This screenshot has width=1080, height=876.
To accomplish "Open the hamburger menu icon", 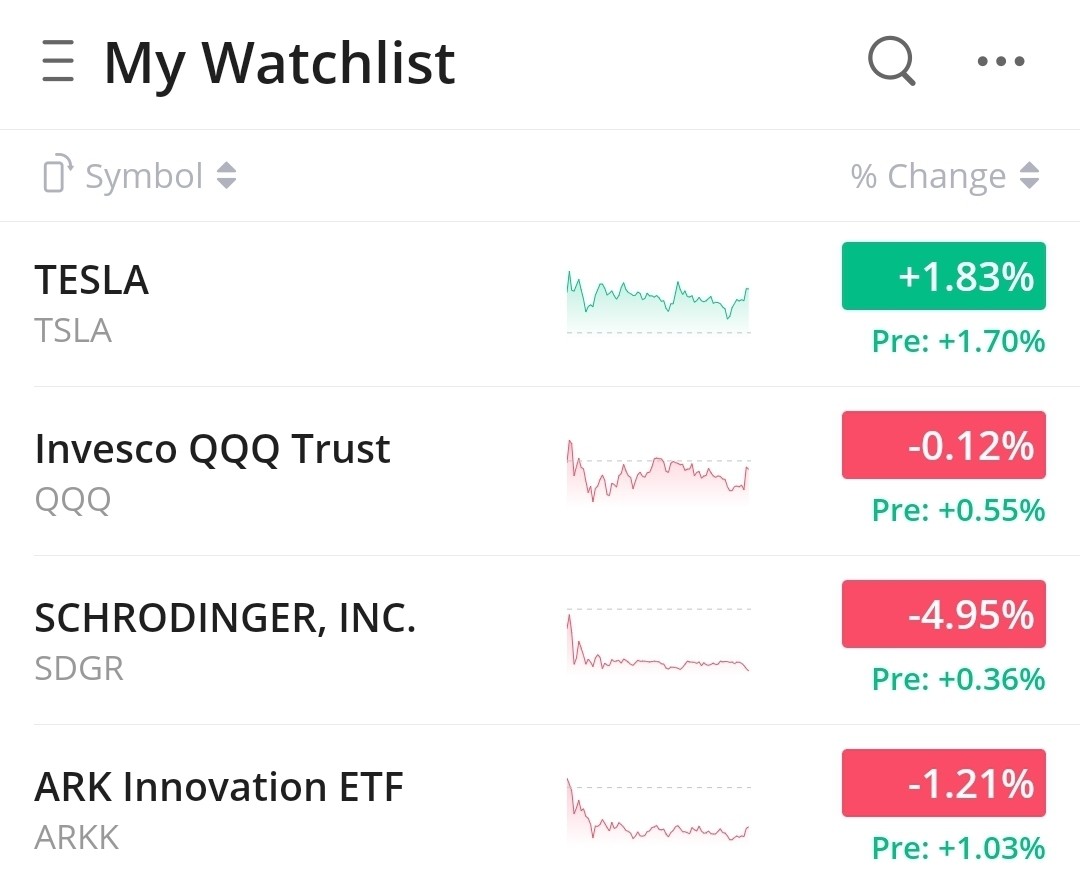I will pos(58,62).
